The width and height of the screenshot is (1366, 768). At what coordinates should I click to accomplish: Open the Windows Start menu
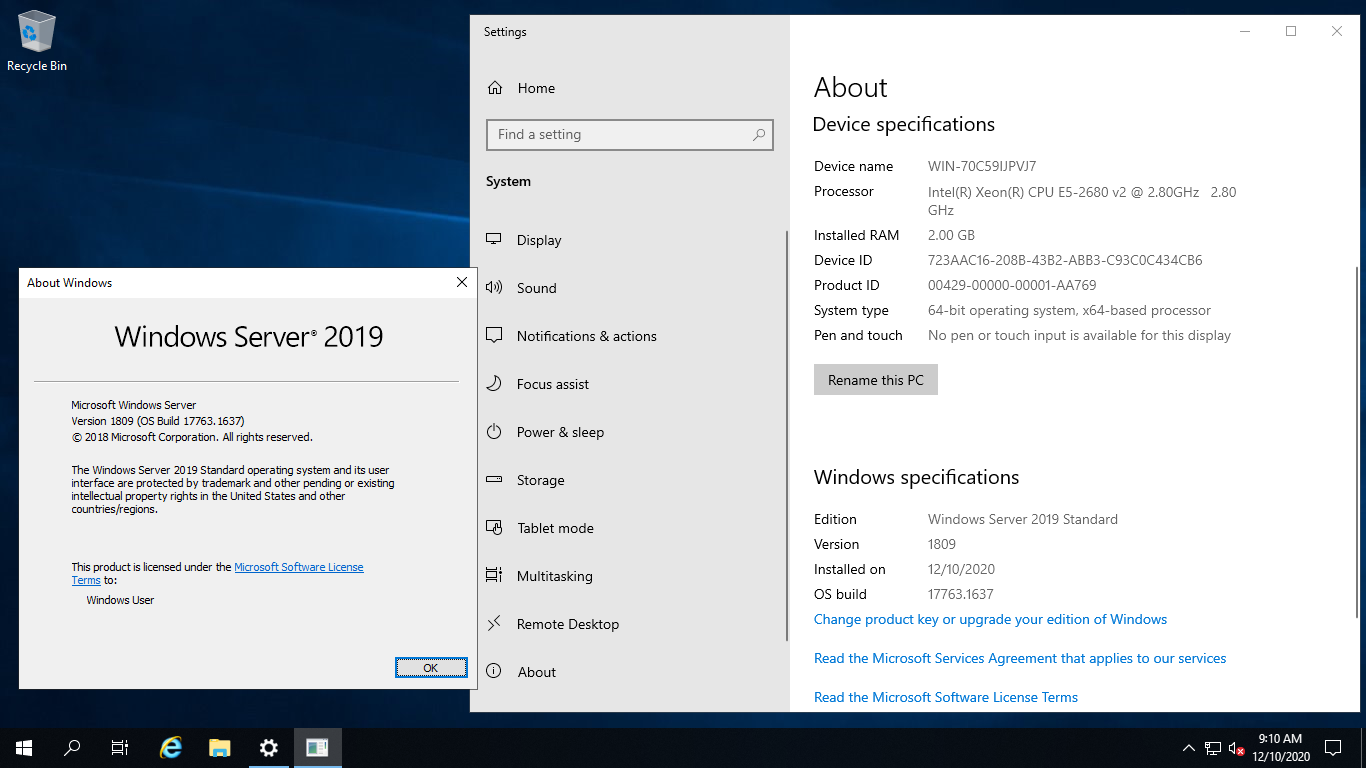coord(24,748)
